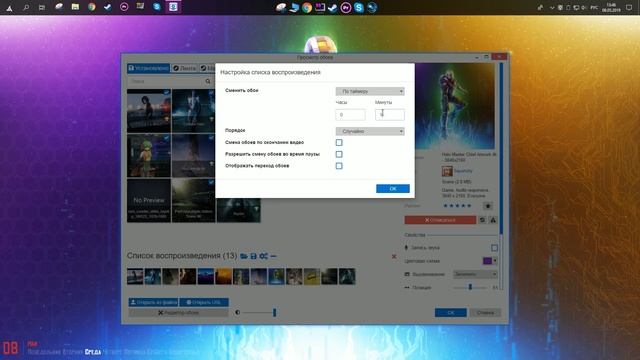Open the color scheme dropdown arrow

click(x=495, y=260)
